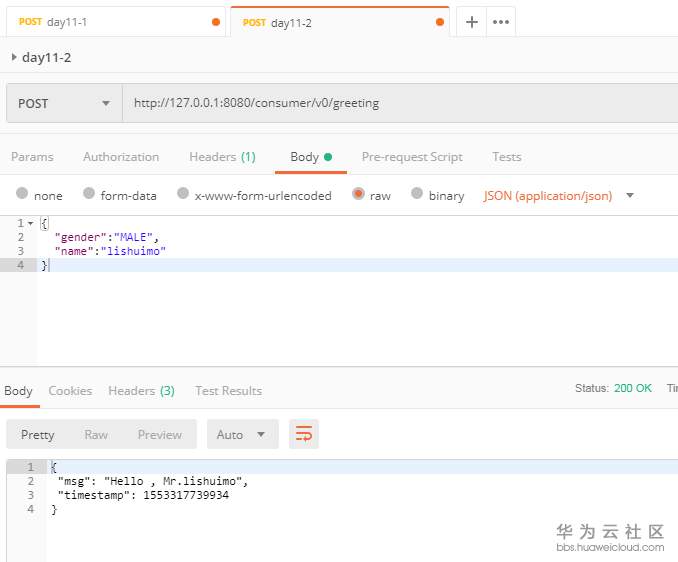Open tab options via three dots icon
This screenshot has height=562, width=678.
(501, 22)
